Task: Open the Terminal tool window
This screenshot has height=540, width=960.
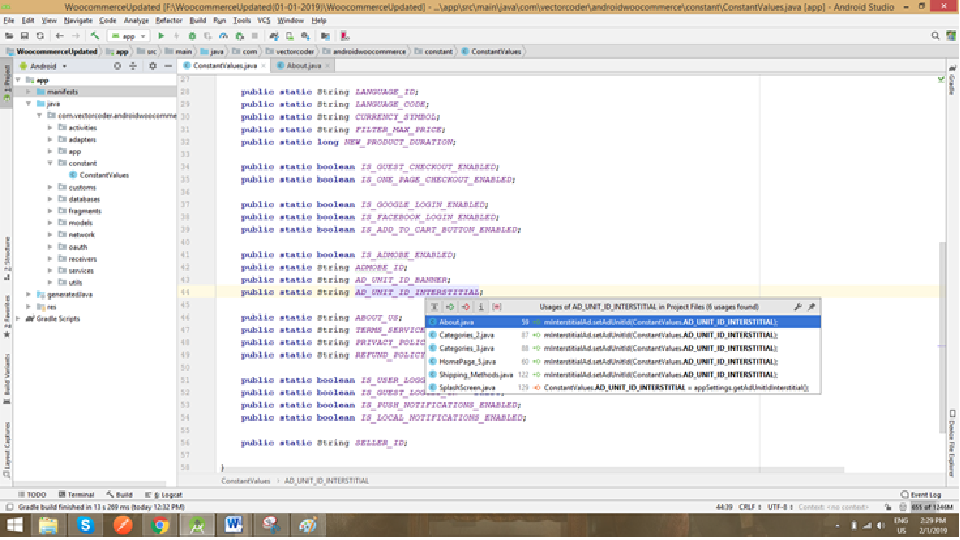Action: (x=77, y=495)
